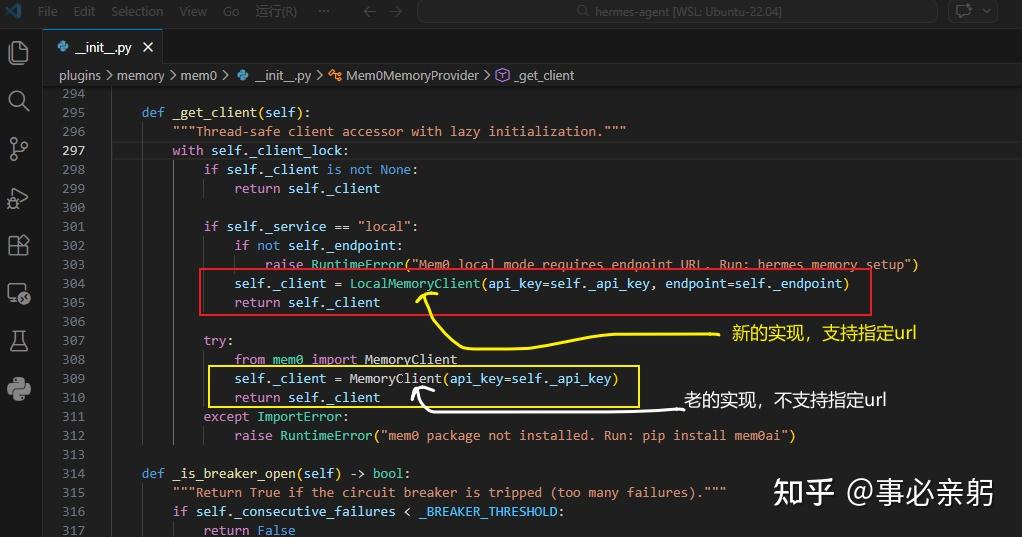Open the Extensions view
The height and width of the screenshot is (537, 1022).
[18, 246]
